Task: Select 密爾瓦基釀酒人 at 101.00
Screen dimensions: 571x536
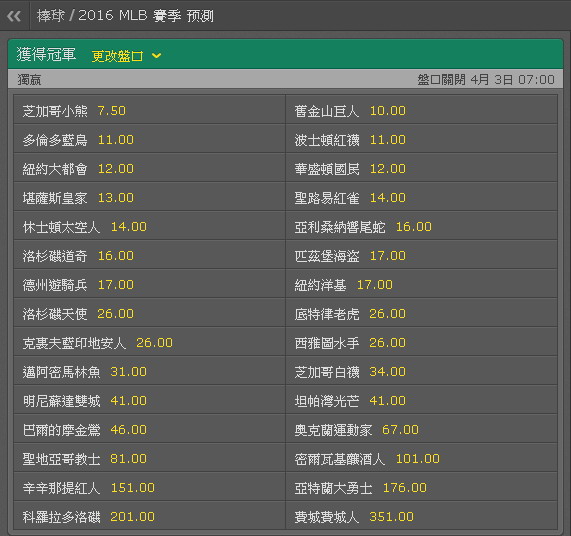Action: [x=421, y=458]
